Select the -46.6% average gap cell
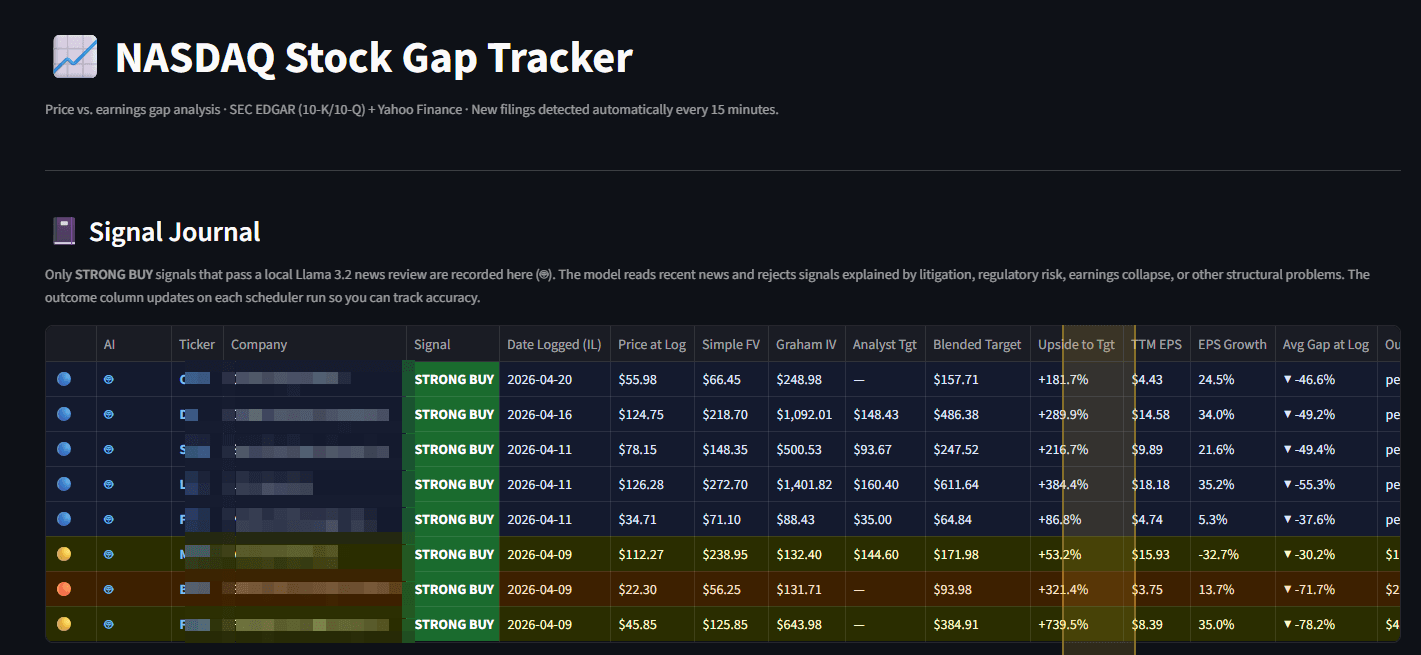 click(1326, 379)
